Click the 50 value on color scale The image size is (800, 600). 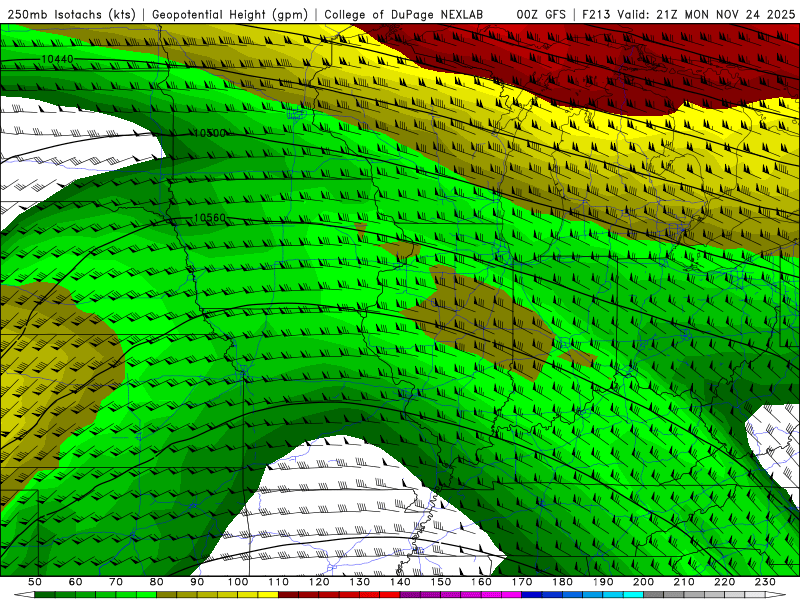click(x=35, y=582)
